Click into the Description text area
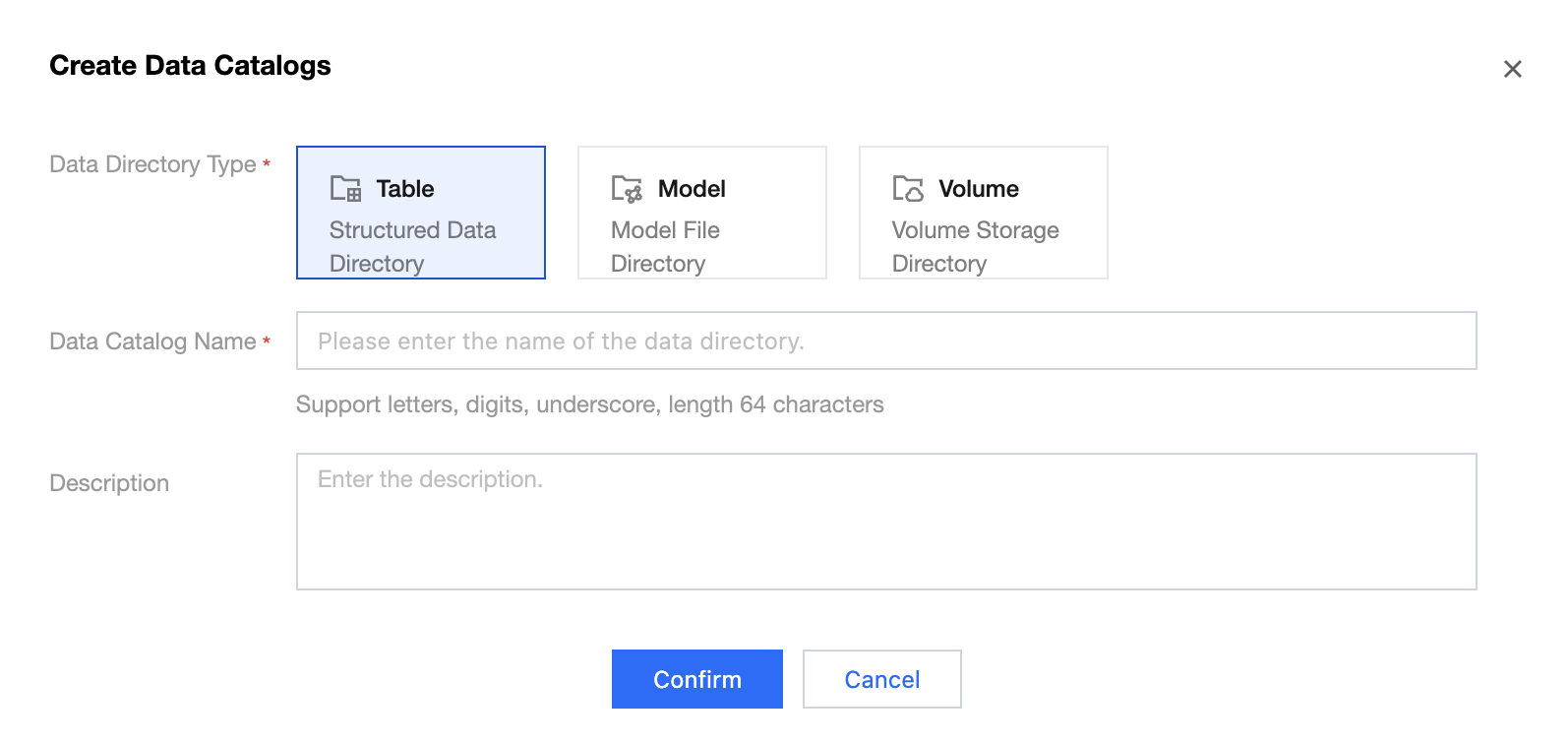Screen dimensions: 1568x744 click(x=885, y=522)
